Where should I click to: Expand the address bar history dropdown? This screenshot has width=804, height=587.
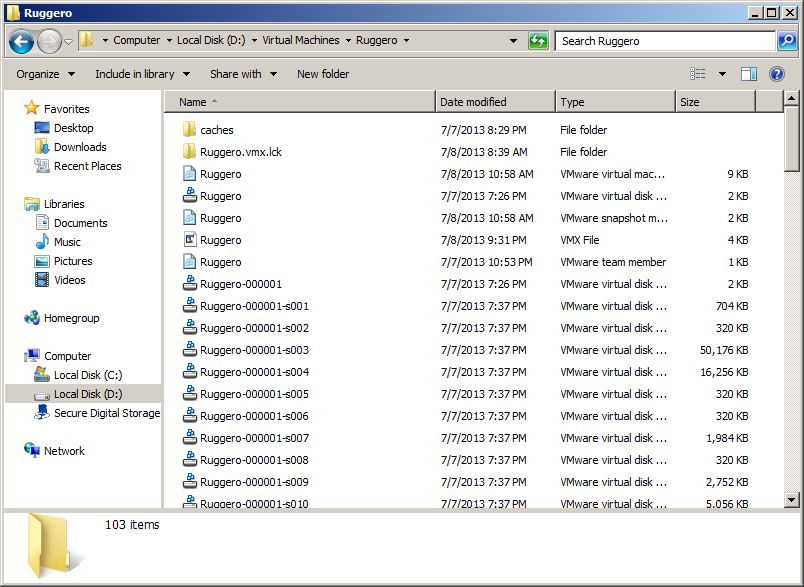click(x=513, y=41)
